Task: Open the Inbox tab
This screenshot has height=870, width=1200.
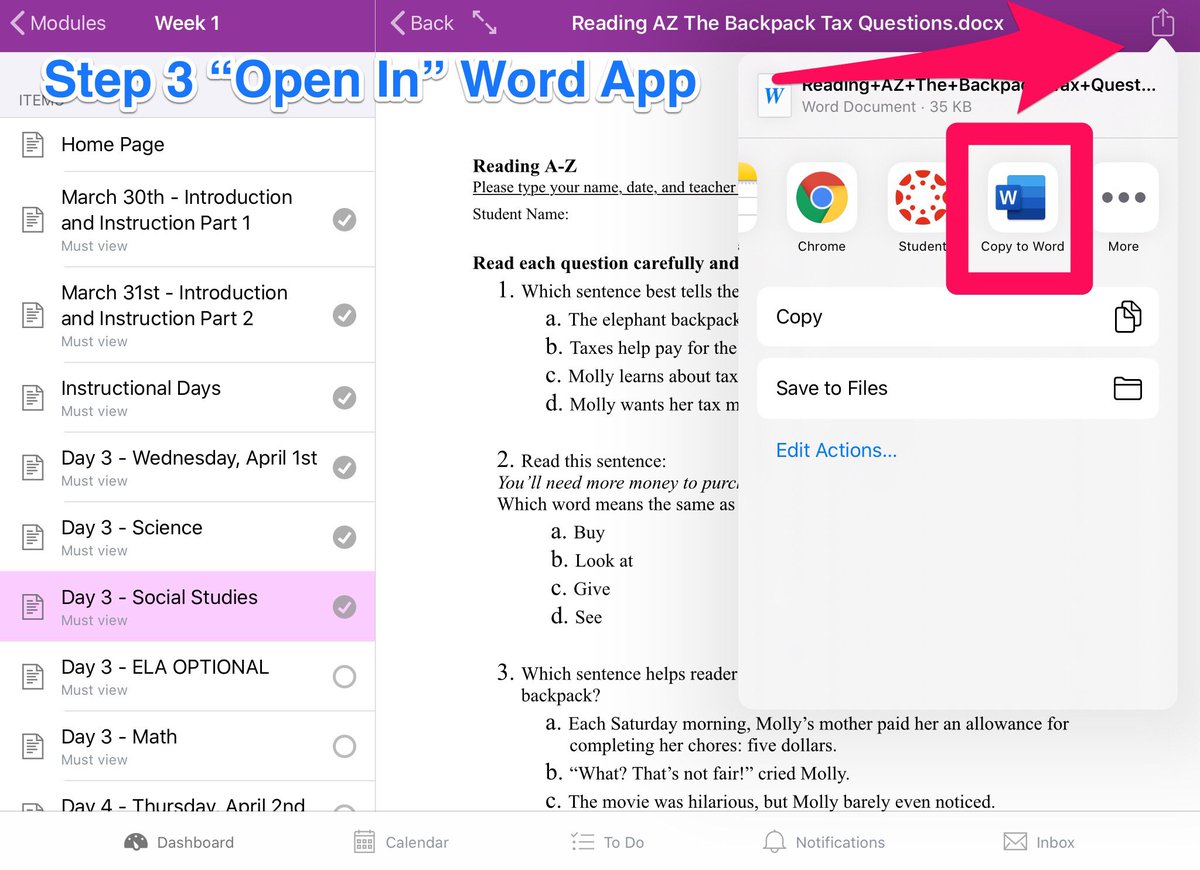Action: [x=1039, y=842]
